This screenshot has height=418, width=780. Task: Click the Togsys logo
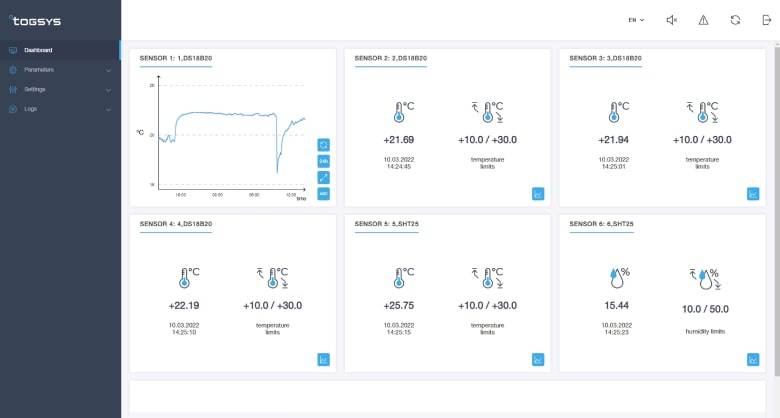(35, 21)
